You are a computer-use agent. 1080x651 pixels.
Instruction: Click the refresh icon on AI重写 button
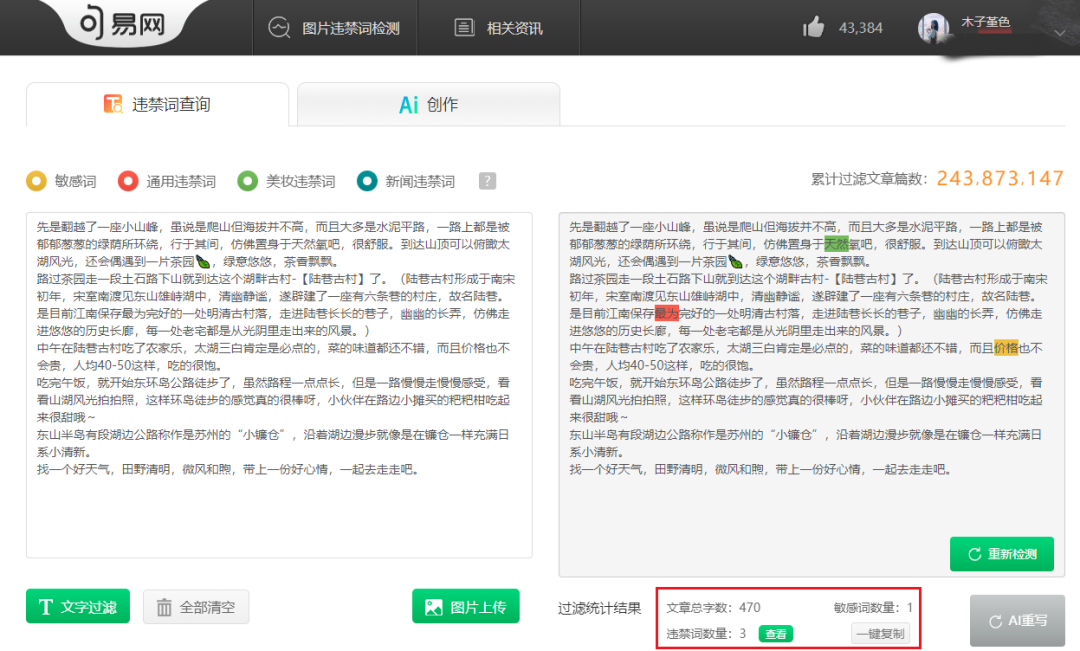(x=996, y=621)
